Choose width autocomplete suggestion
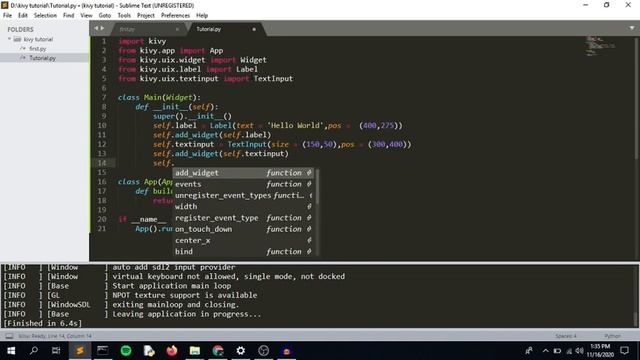The height and width of the screenshot is (360, 640). click(244, 207)
